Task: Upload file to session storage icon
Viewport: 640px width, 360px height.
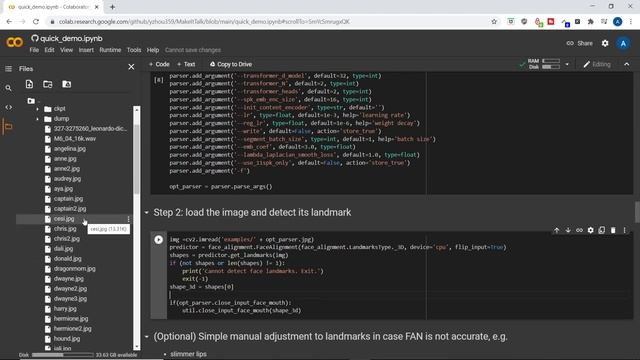Action: coord(29,84)
